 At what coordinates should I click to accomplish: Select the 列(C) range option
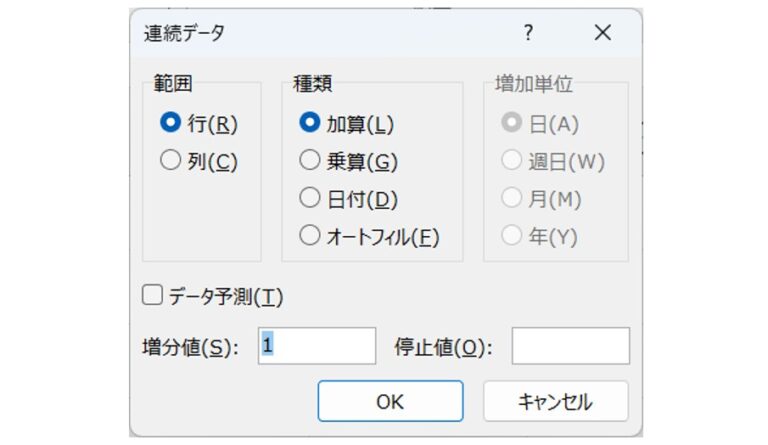170,160
